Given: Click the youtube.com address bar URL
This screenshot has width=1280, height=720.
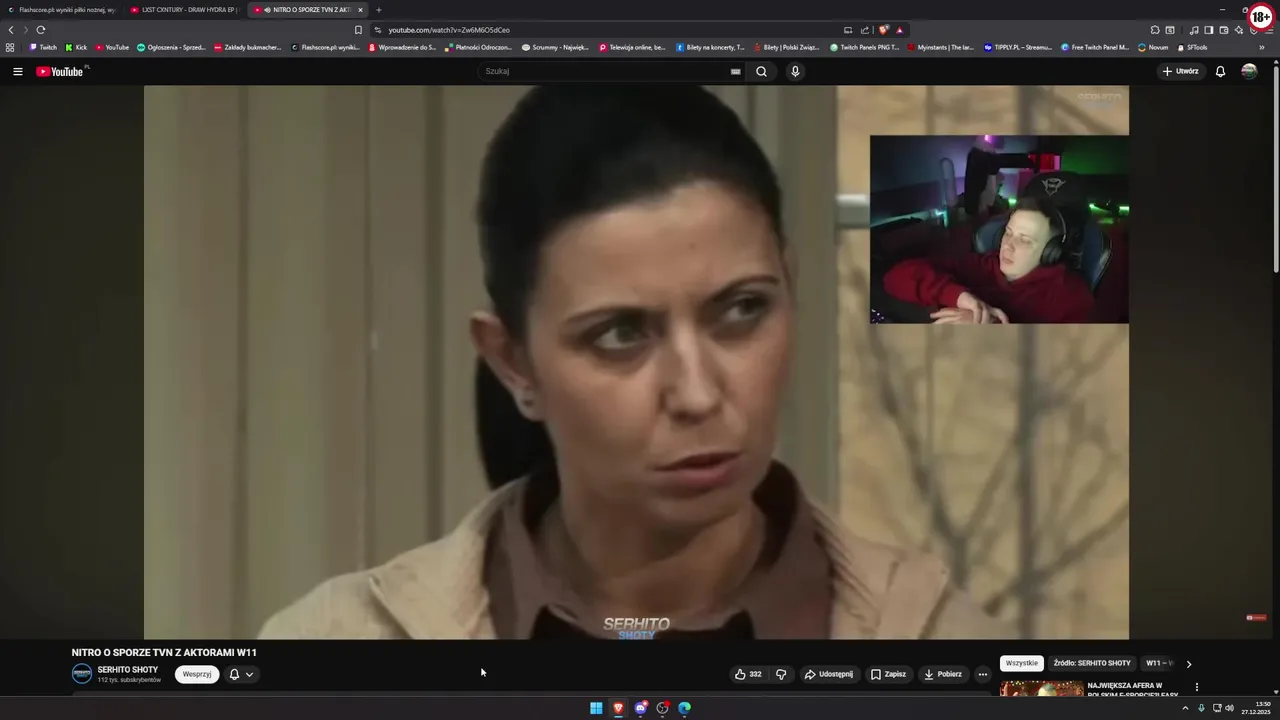Looking at the screenshot, I should [x=449, y=30].
